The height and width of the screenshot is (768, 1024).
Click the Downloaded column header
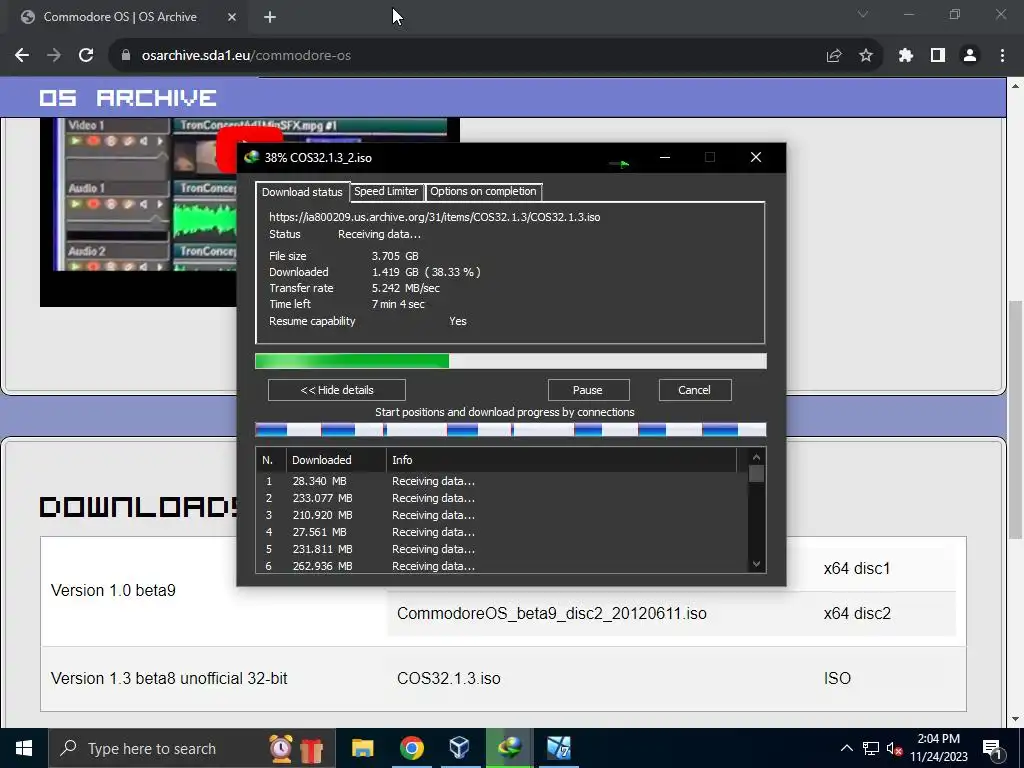(x=336, y=460)
